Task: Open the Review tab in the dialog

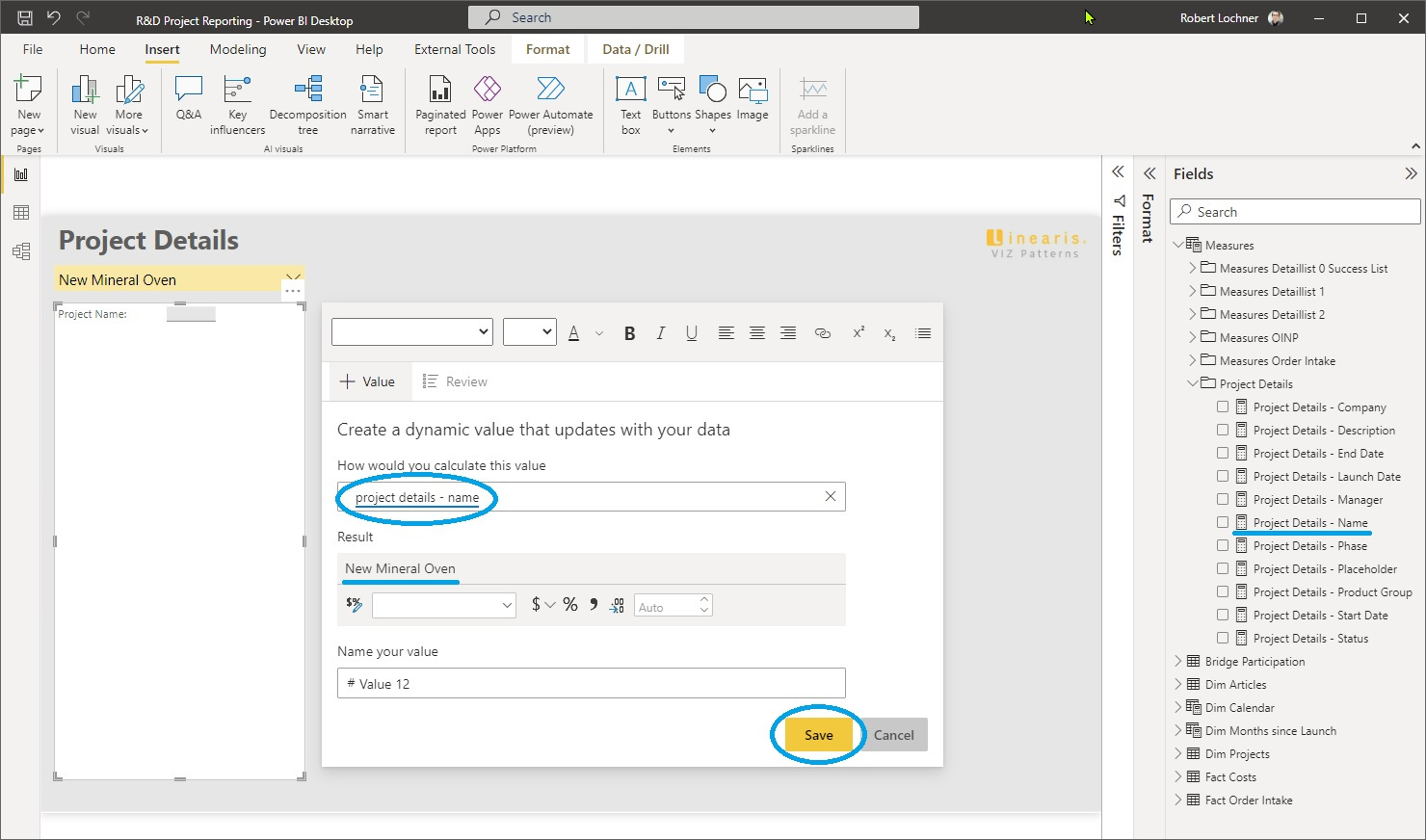Action: tap(455, 381)
